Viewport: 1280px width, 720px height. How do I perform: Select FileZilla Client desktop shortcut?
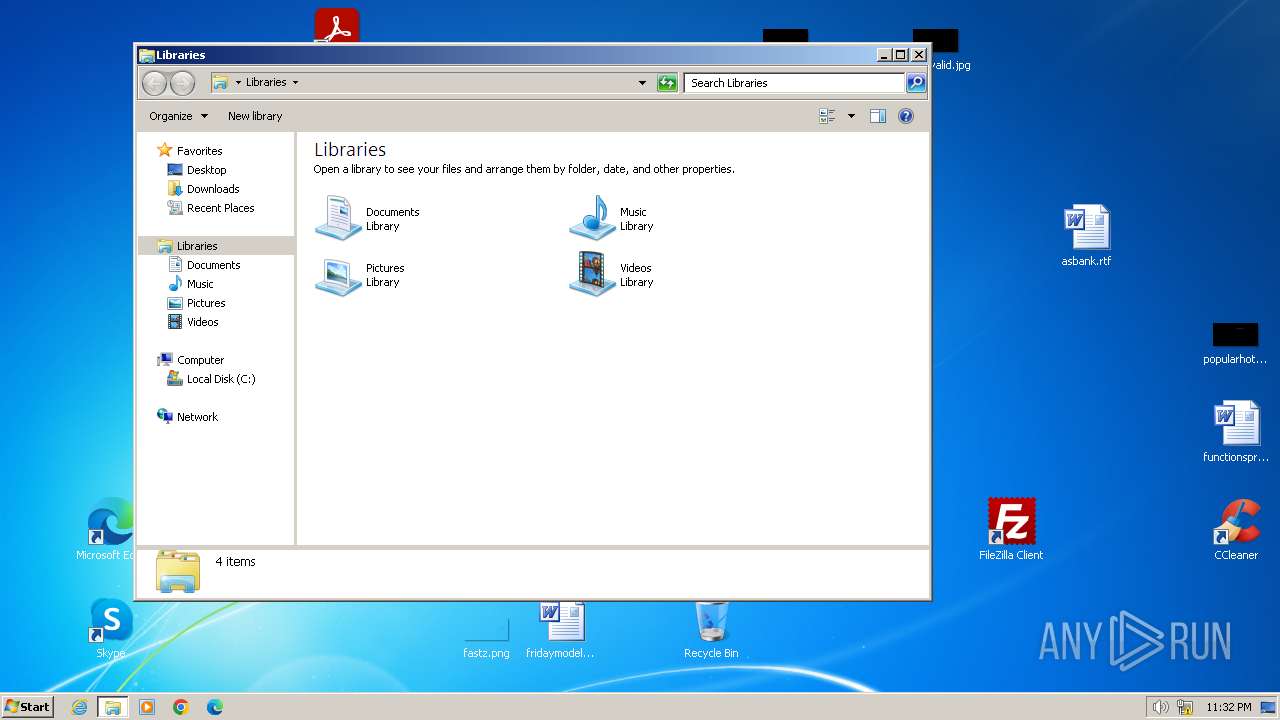click(x=1011, y=529)
